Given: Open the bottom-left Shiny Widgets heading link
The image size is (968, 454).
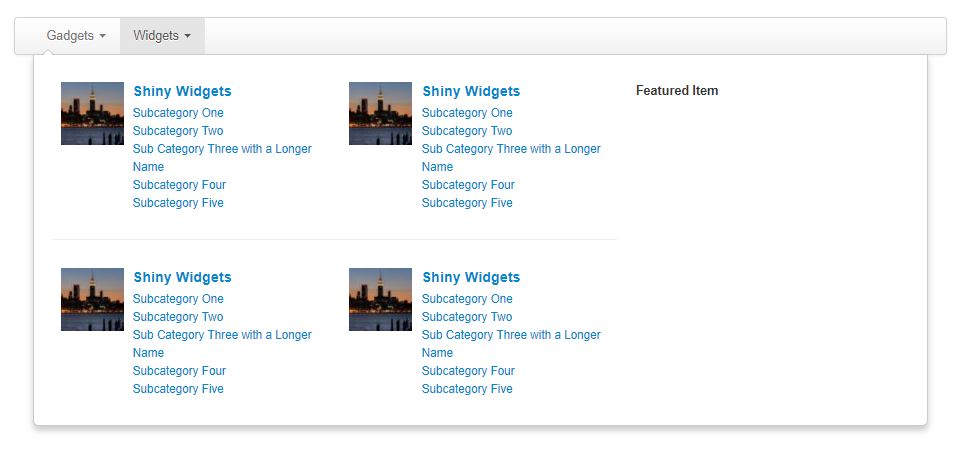Looking at the screenshot, I should coord(182,277).
